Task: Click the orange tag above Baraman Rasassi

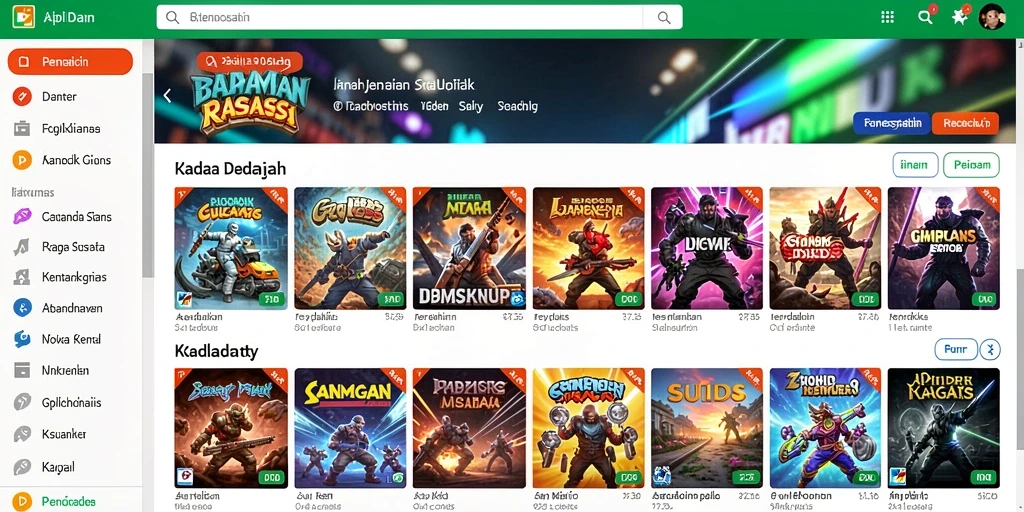Action: (x=249, y=61)
